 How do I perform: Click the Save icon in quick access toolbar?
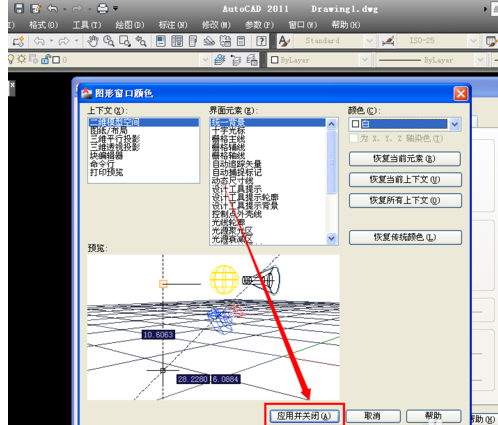pos(19,8)
